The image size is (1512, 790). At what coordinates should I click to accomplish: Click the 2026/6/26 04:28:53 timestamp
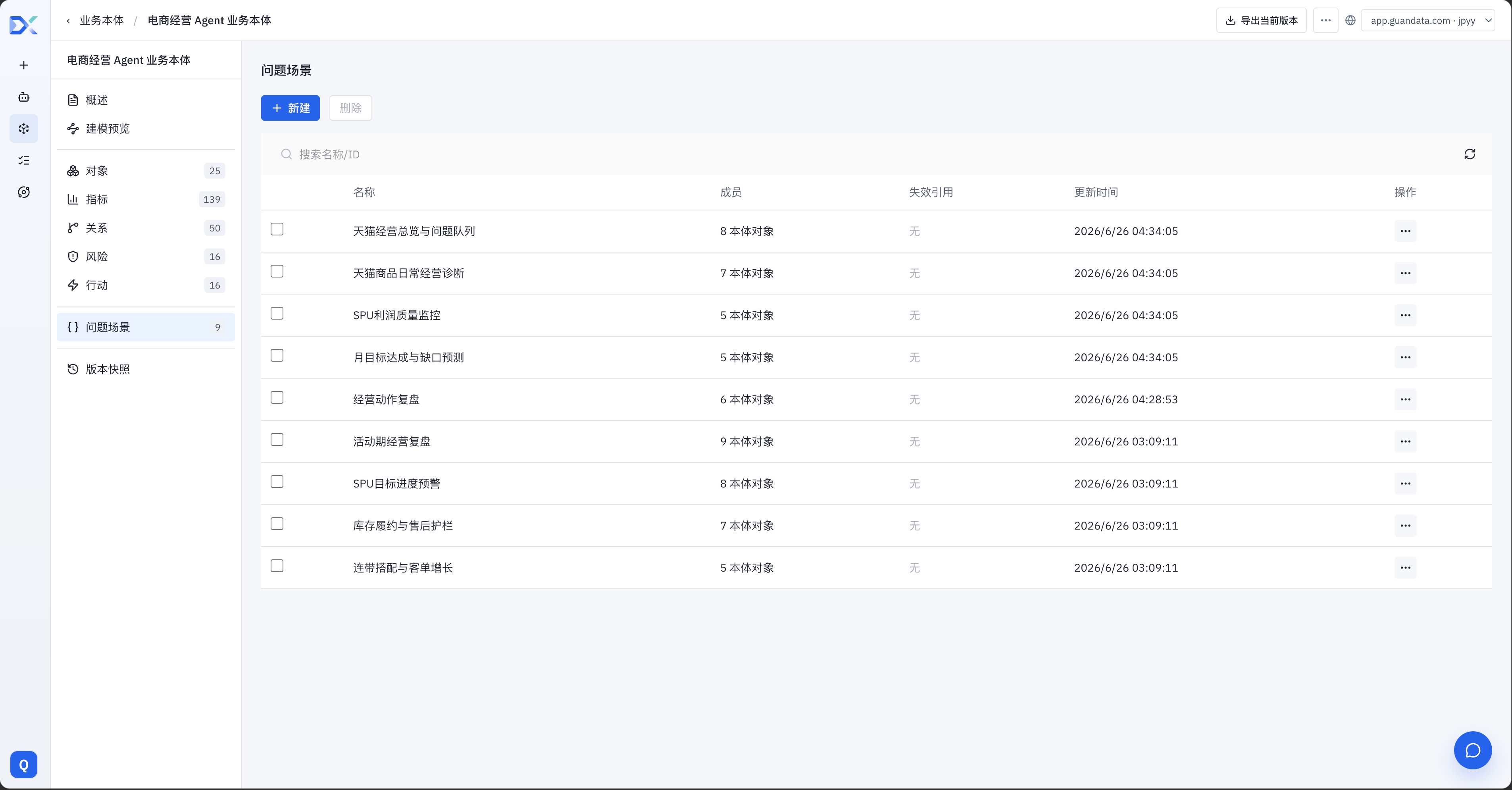coord(1126,399)
